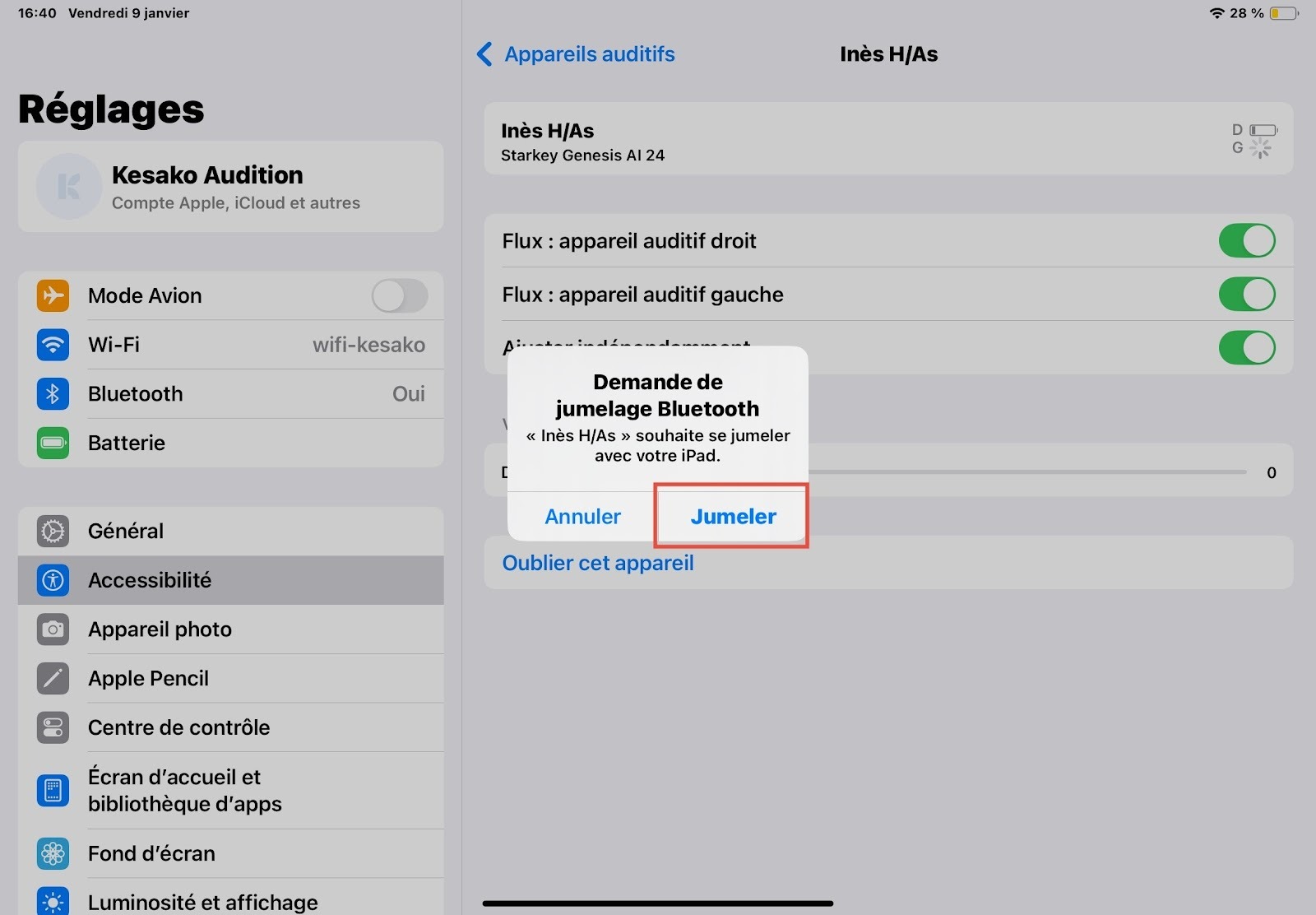The width and height of the screenshot is (1316, 915).
Task: Tap the Wi-Fi icon in Settings sidebar
Action: click(x=53, y=345)
